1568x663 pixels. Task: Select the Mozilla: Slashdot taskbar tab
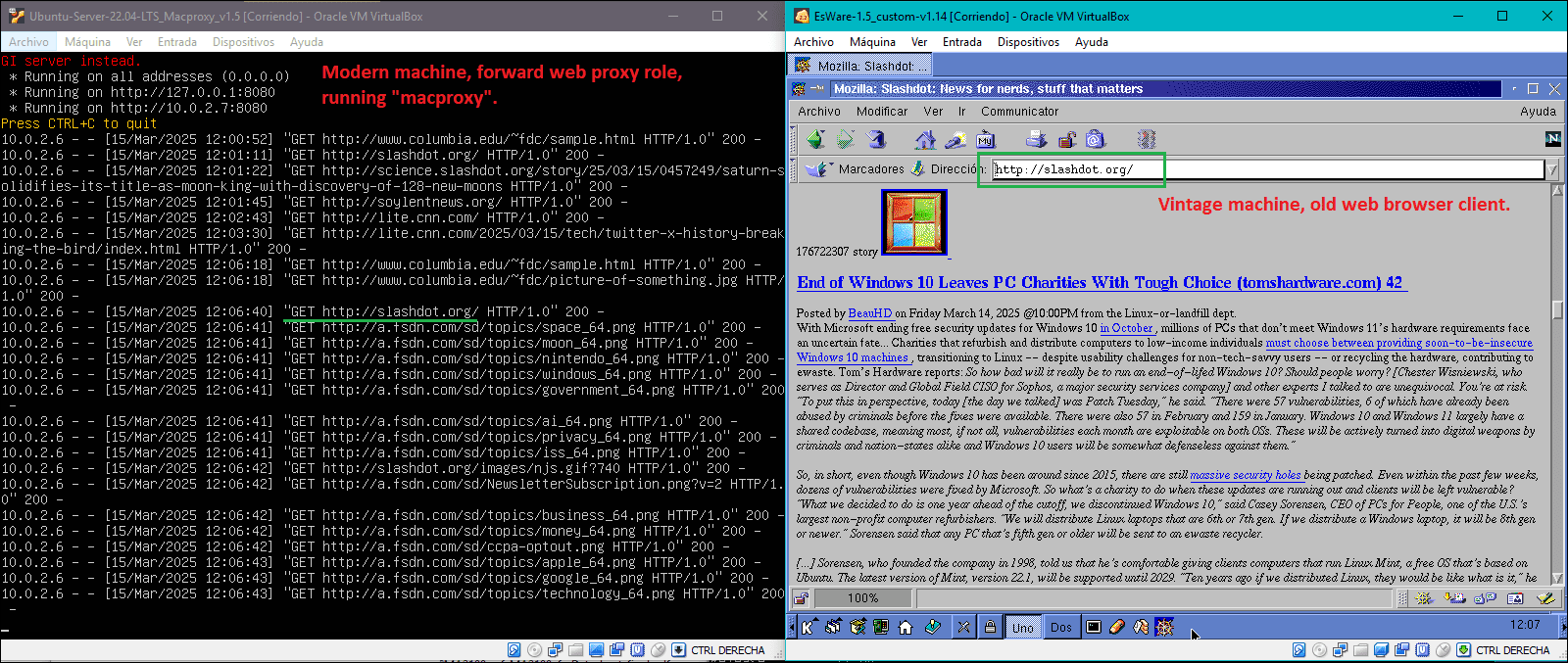coord(860,66)
